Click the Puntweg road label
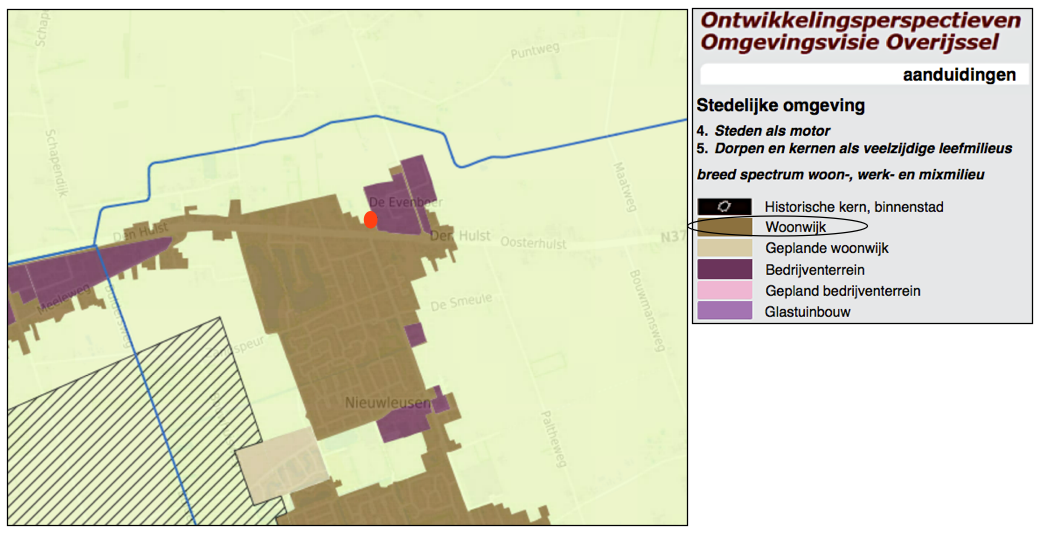1041x536 pixels. pyautogui.click(x=530, y=53)
